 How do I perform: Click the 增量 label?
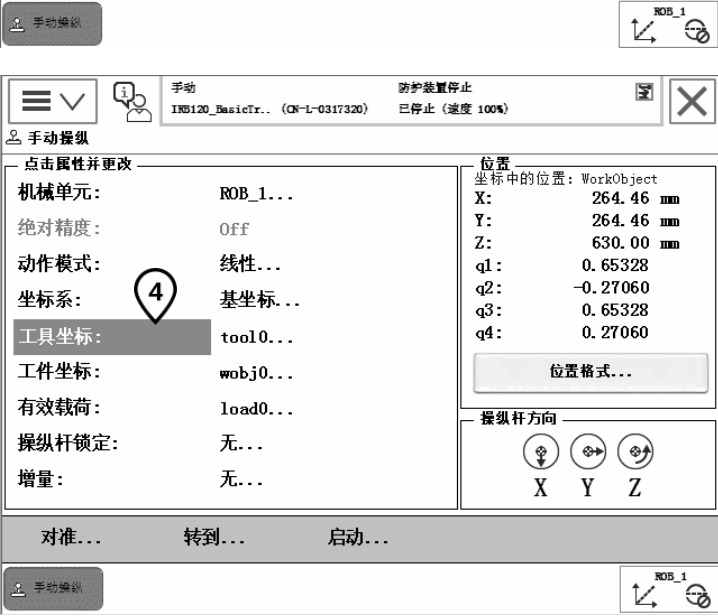tap(40, 479)
